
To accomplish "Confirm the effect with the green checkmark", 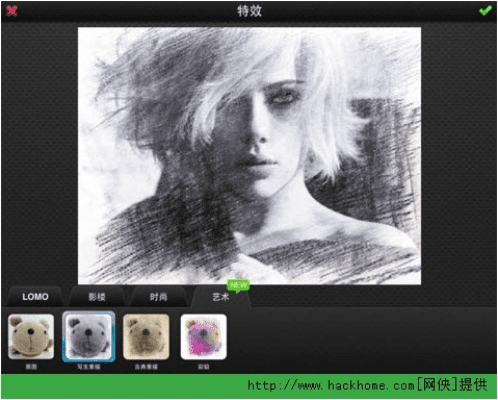I will point(485,11).
